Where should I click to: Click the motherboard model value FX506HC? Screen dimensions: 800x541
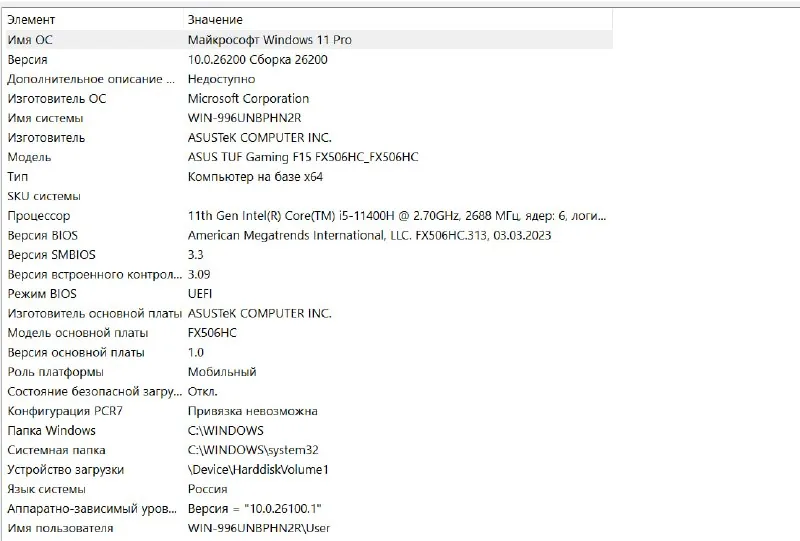[x=212, y=333]
